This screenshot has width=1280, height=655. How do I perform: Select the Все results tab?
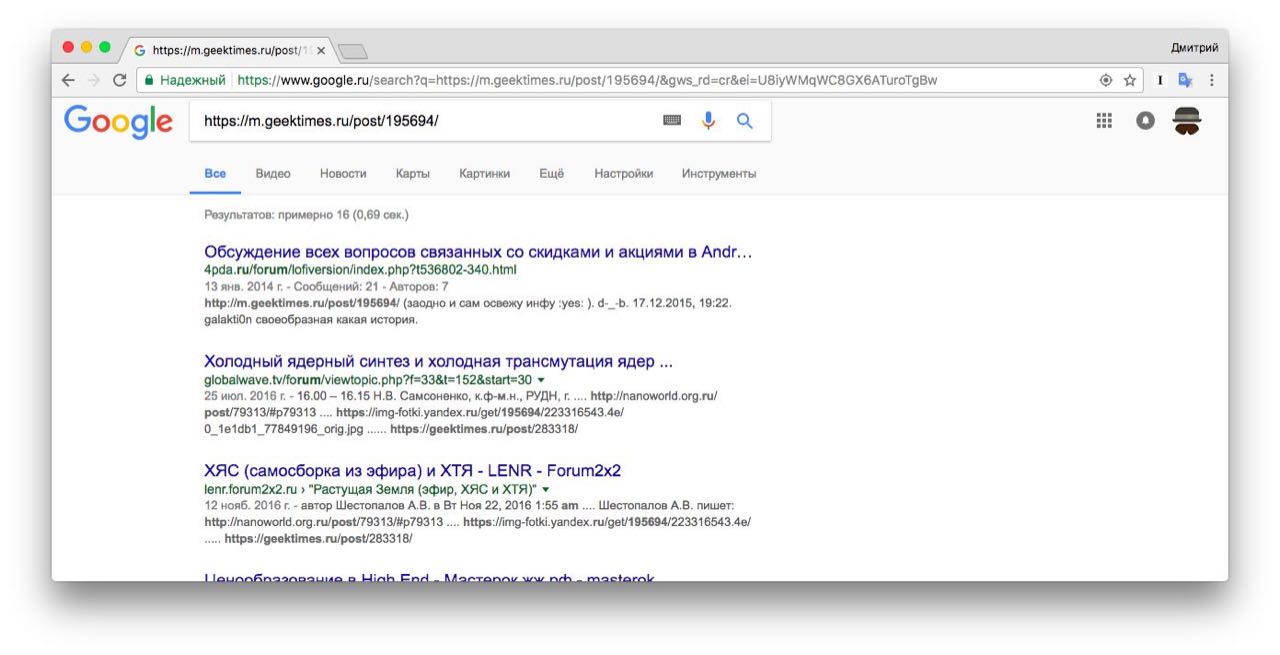215,173
